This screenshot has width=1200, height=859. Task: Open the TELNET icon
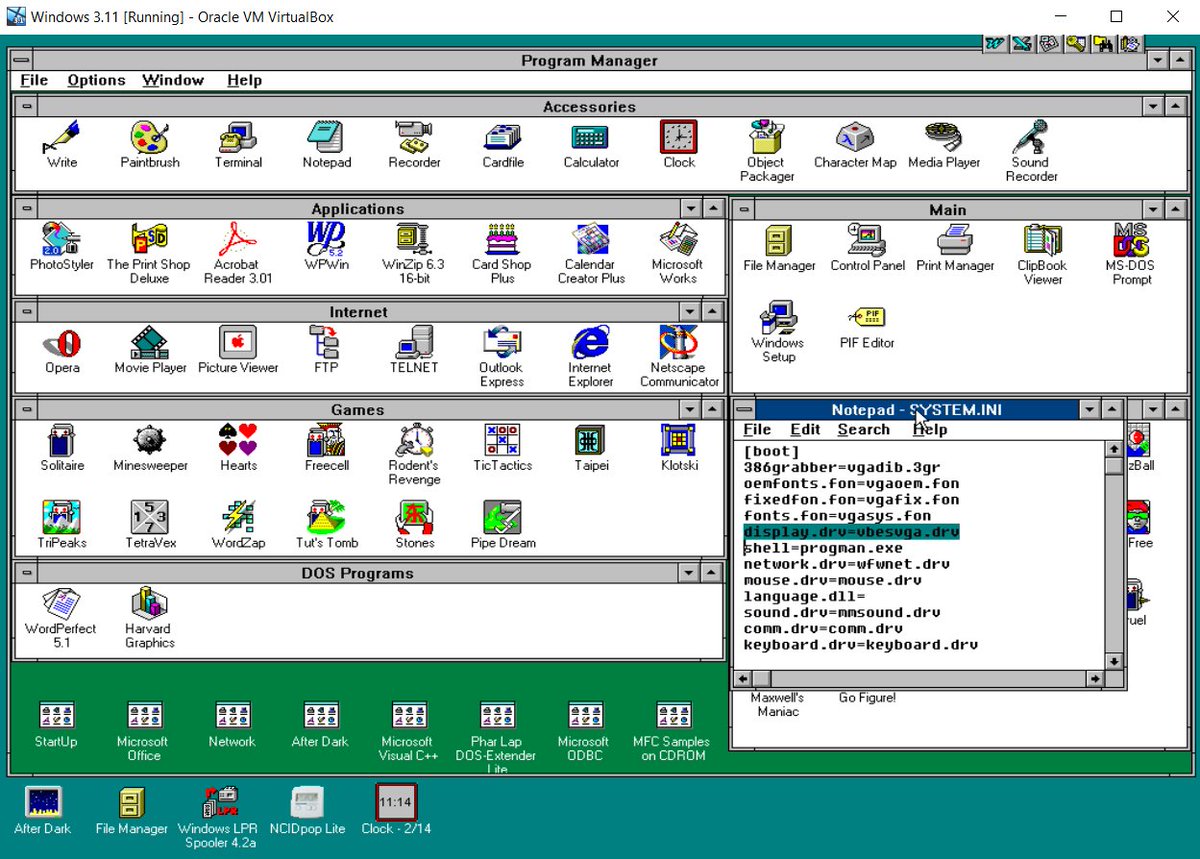pos(414,350)
